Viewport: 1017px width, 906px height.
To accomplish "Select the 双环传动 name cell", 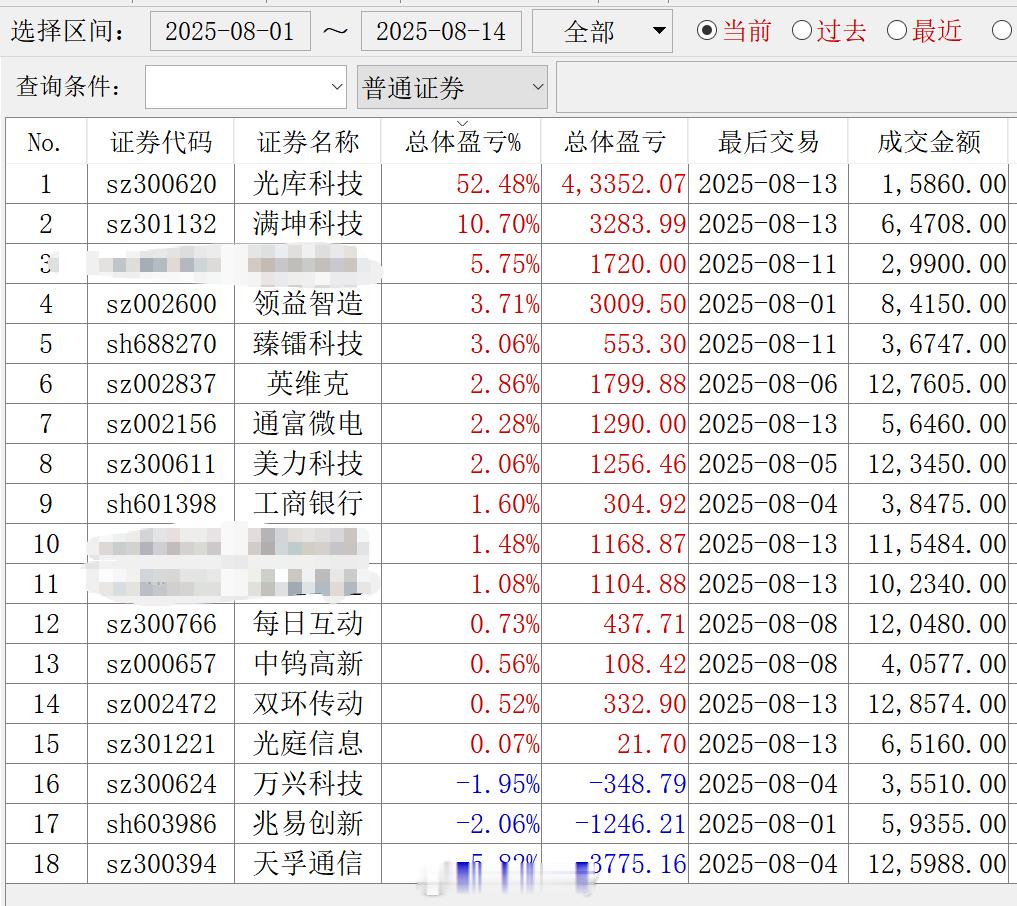I will tap(308, 704).
